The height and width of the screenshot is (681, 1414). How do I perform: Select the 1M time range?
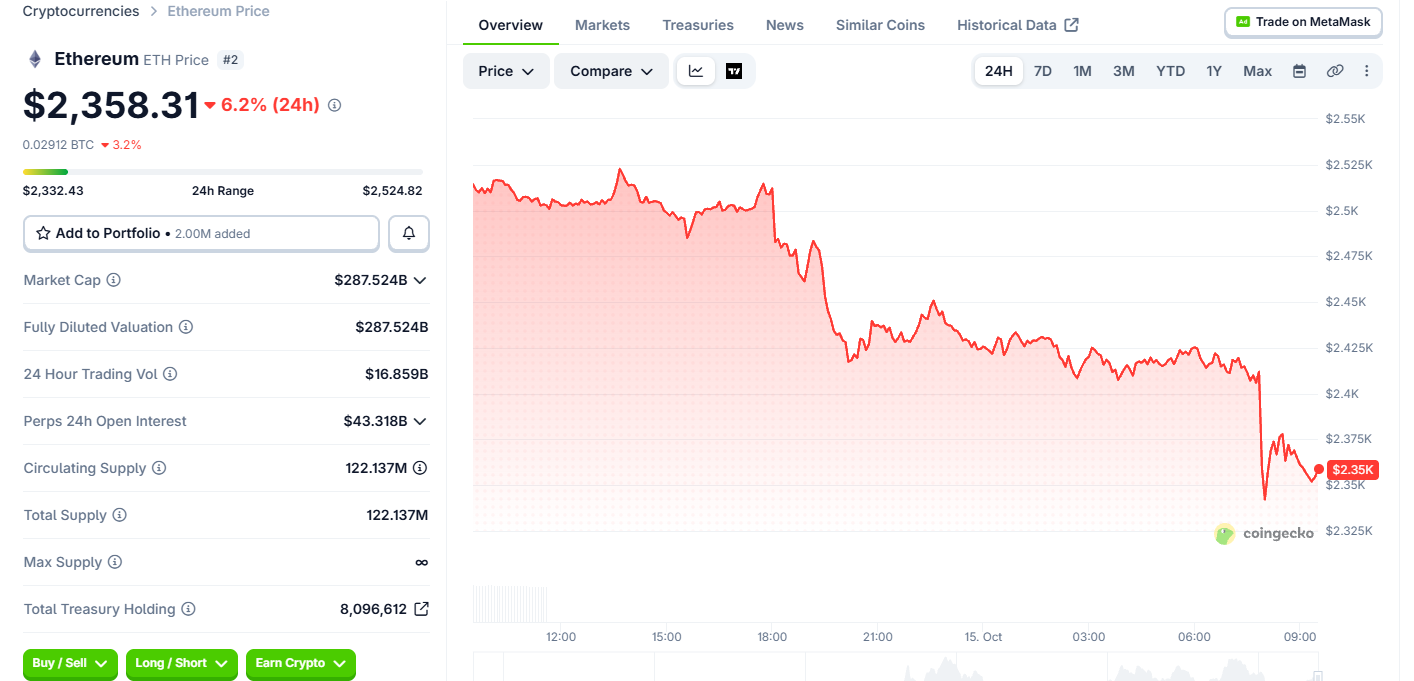coord(1082,71)
